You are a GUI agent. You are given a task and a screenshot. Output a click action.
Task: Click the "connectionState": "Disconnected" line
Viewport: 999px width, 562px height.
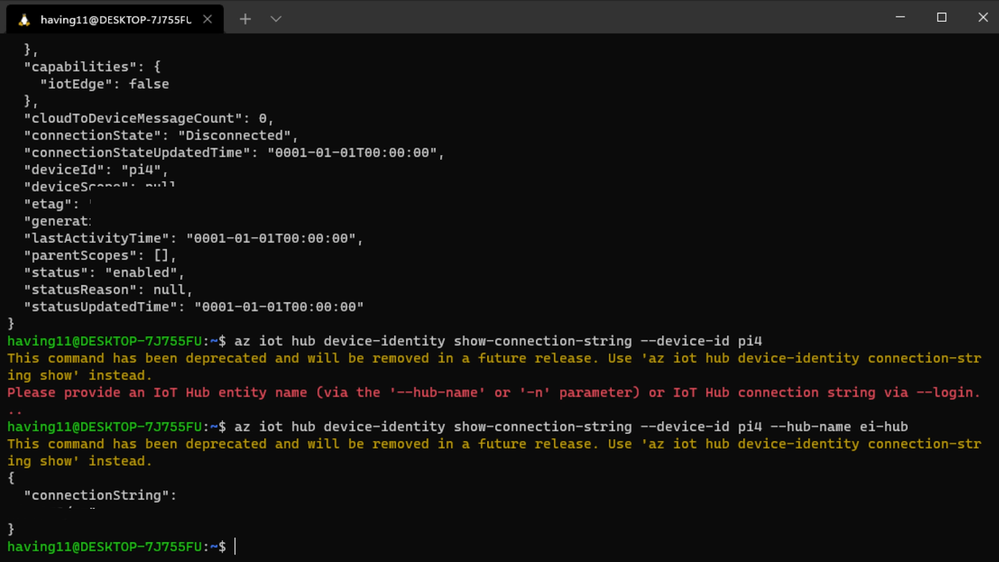tap(161, 135)
